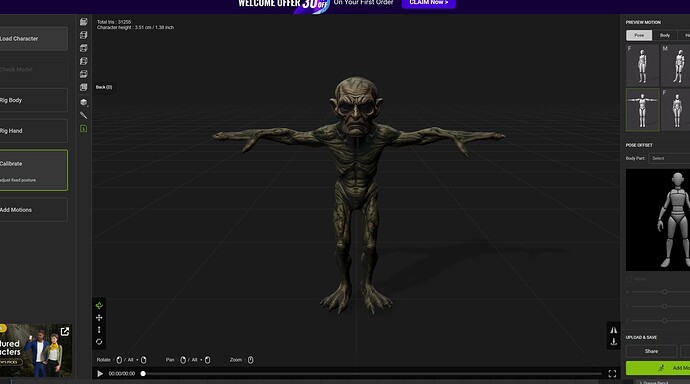This screenshot has width=690, height=384.
Task: Click the Rig Hand step
Action: (33, 131)
